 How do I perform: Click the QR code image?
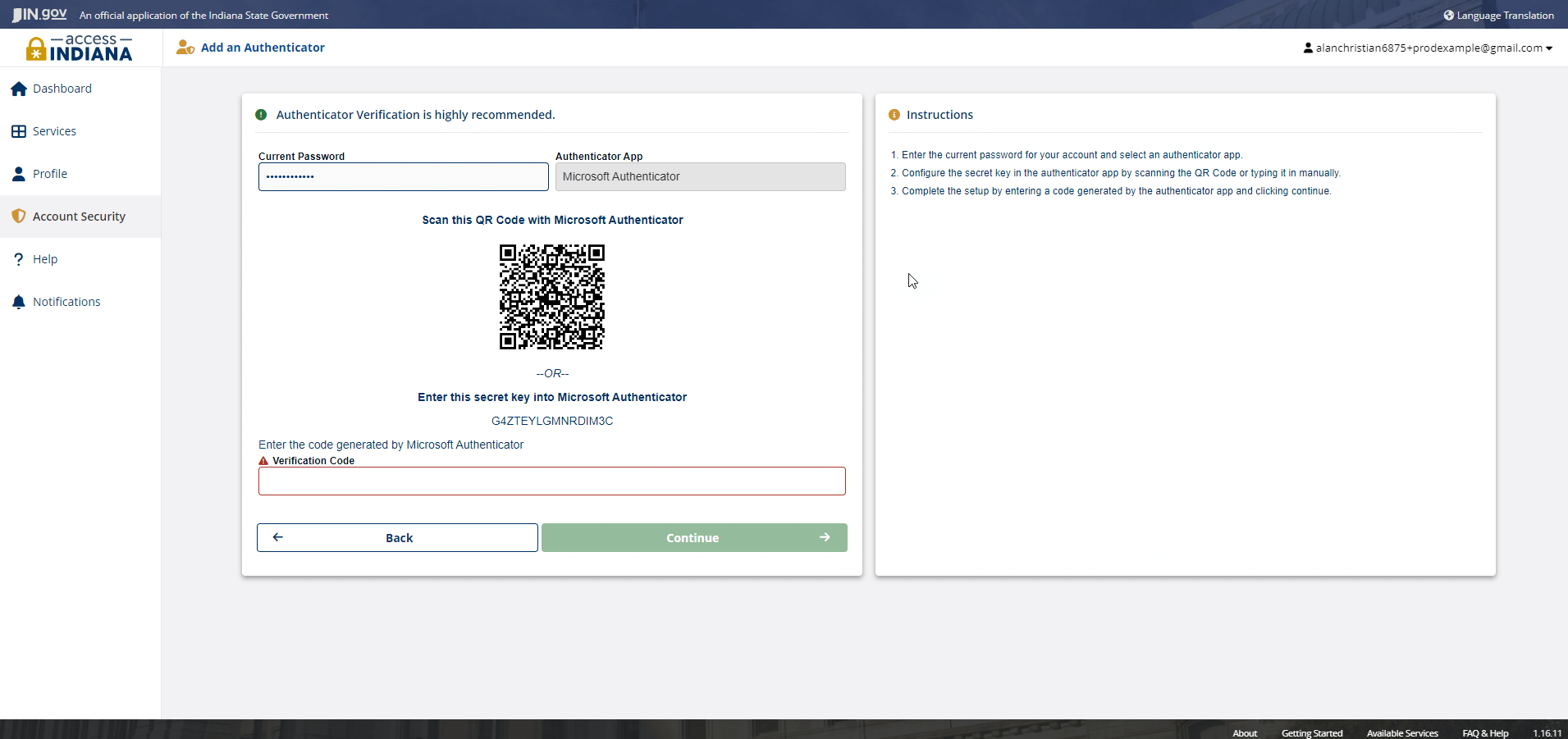[552, 297]
